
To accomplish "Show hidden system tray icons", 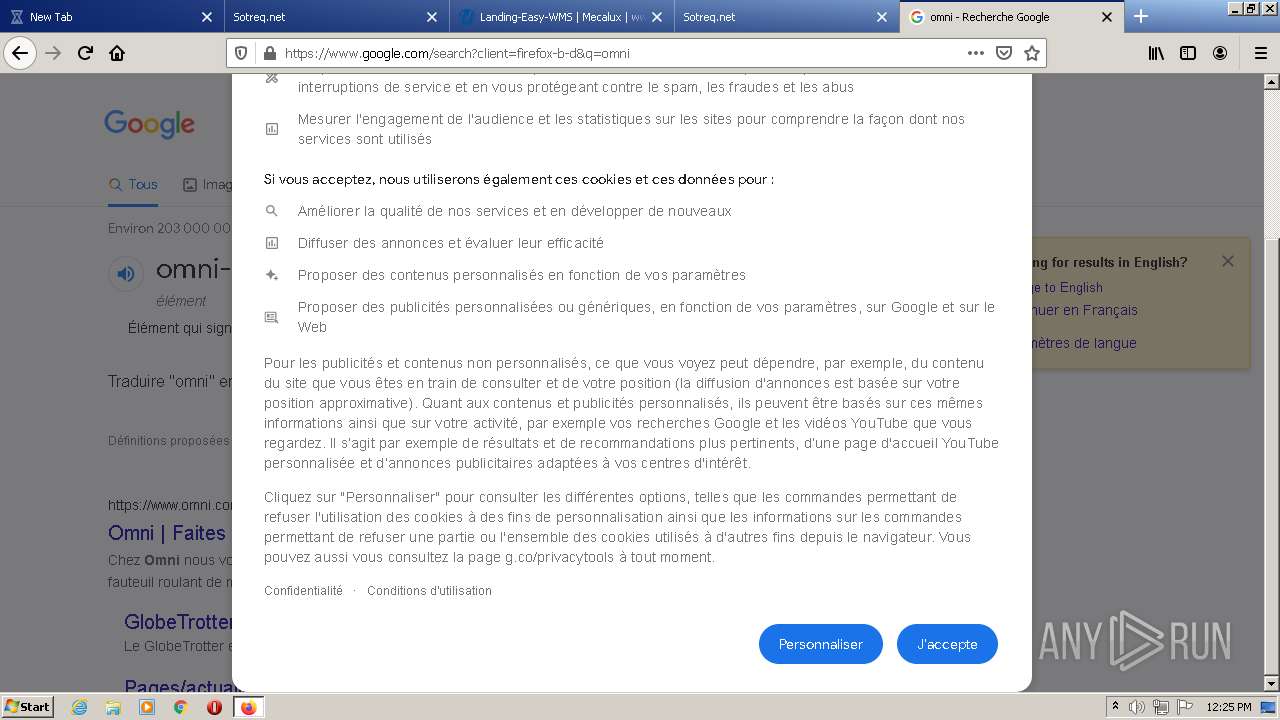I will tap(1116, 707).
